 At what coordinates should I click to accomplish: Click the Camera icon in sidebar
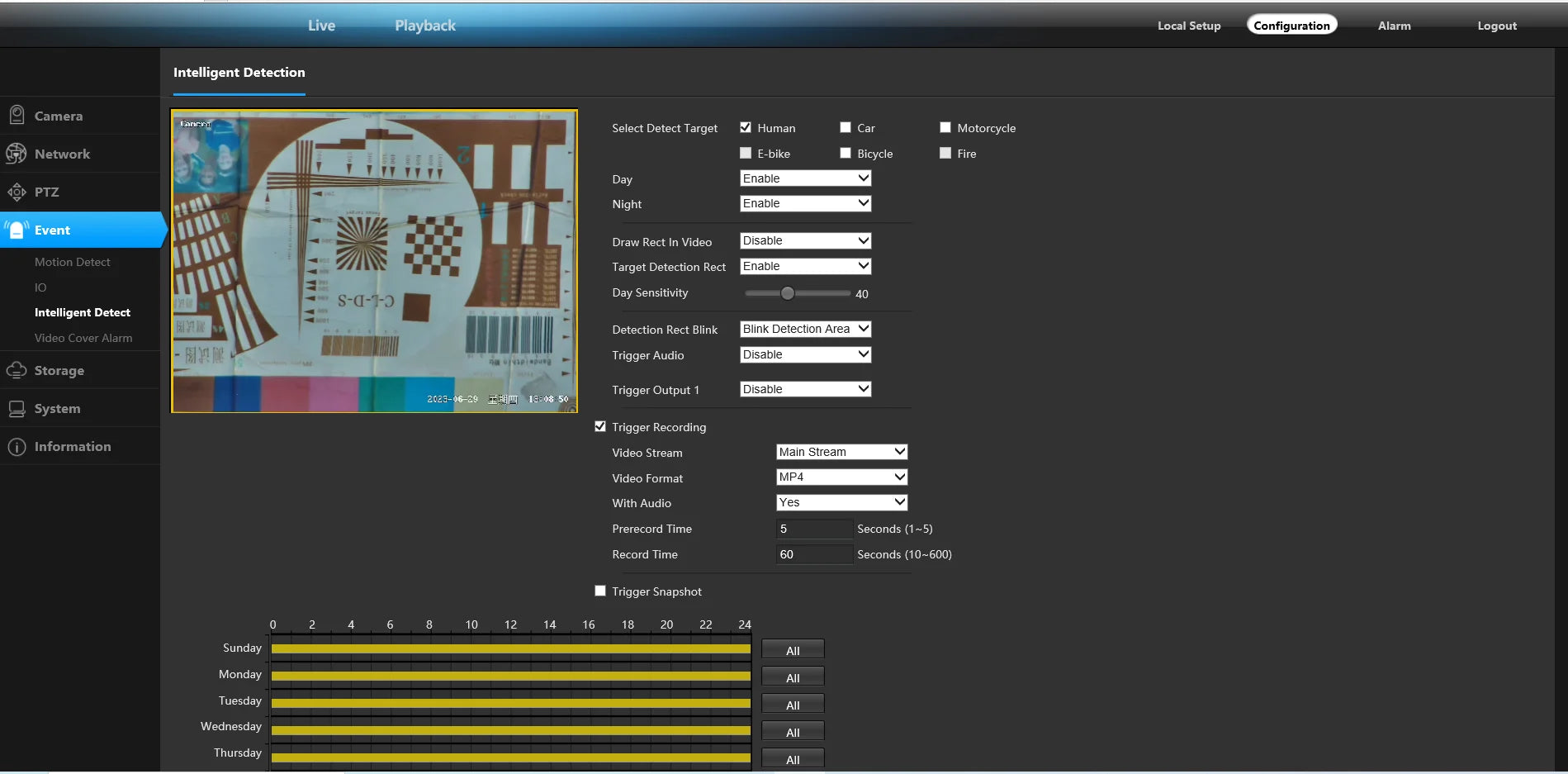point(17,116)
